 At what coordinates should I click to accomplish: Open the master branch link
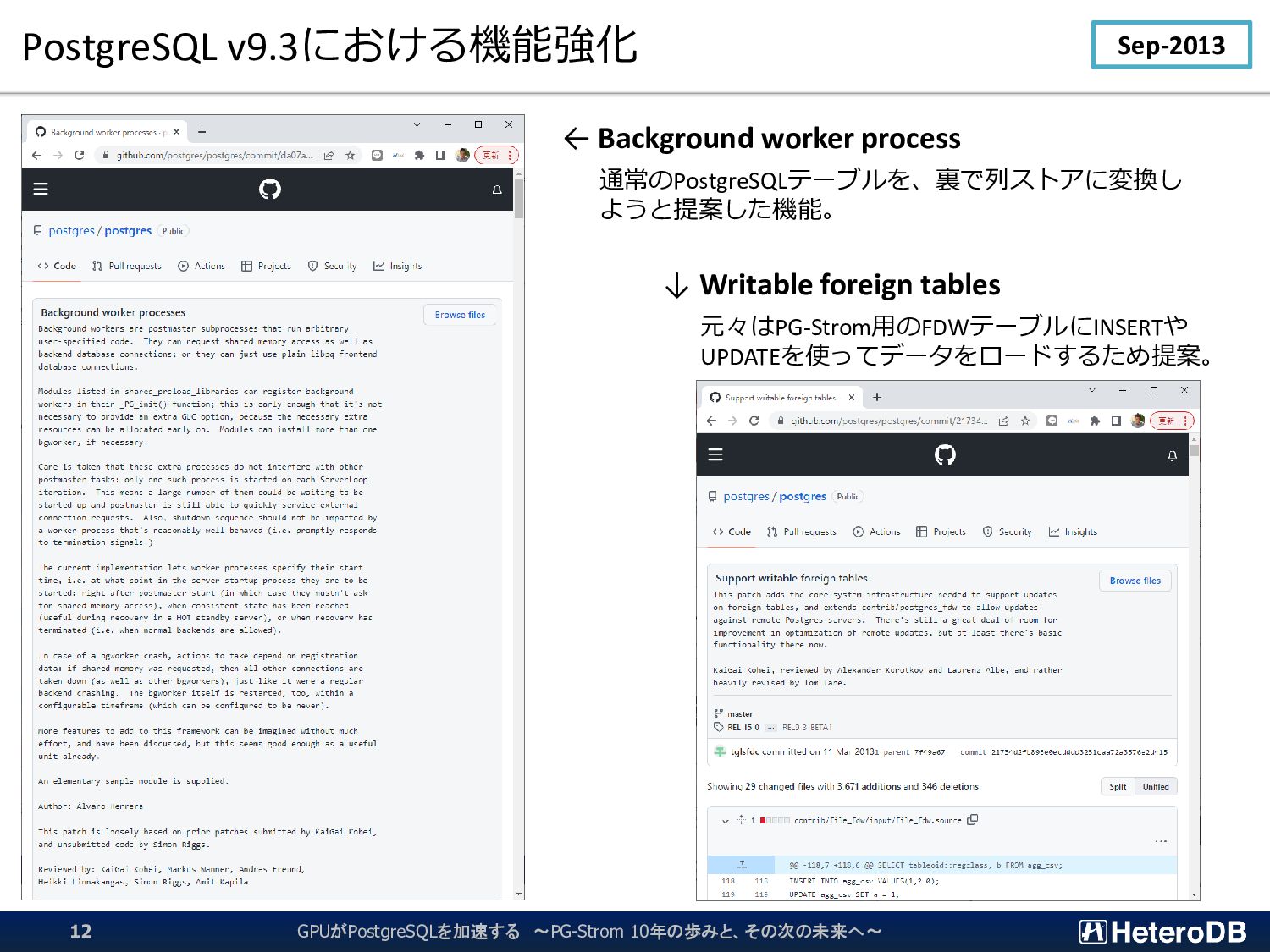pos(739,714)
